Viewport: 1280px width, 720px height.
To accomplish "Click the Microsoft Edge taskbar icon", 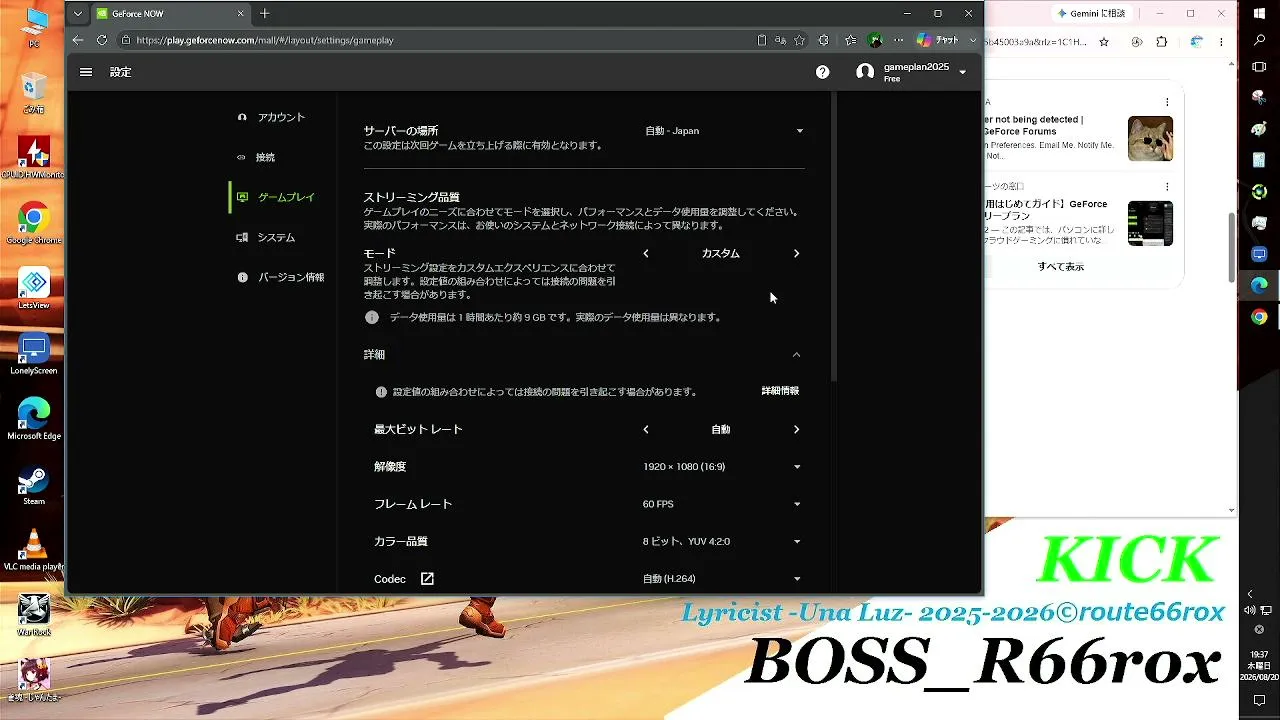I will (x=1259, y=285).
